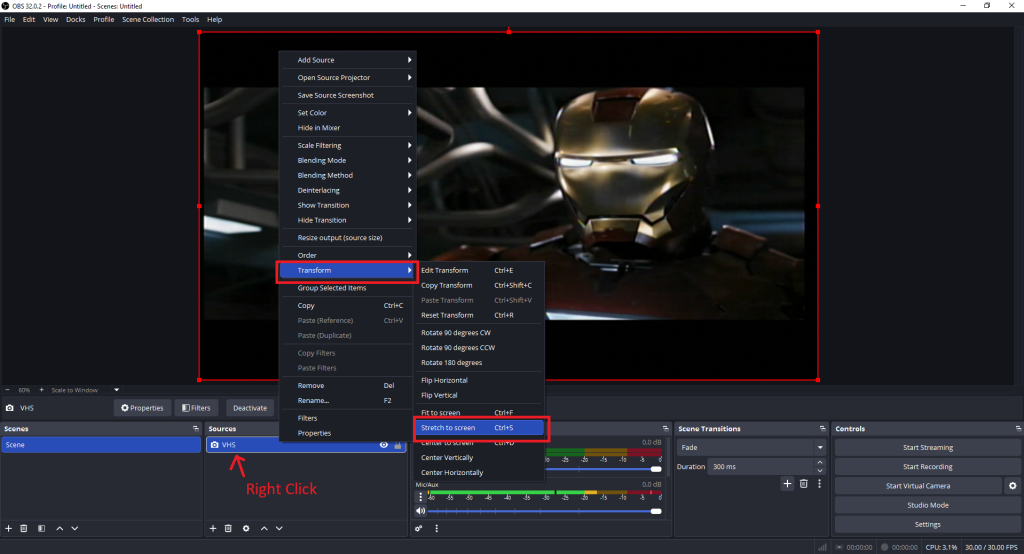Click the Start Streaming button
Image resolution: width=1024 pixels, height=554 pixels.
tap(927, 448)
